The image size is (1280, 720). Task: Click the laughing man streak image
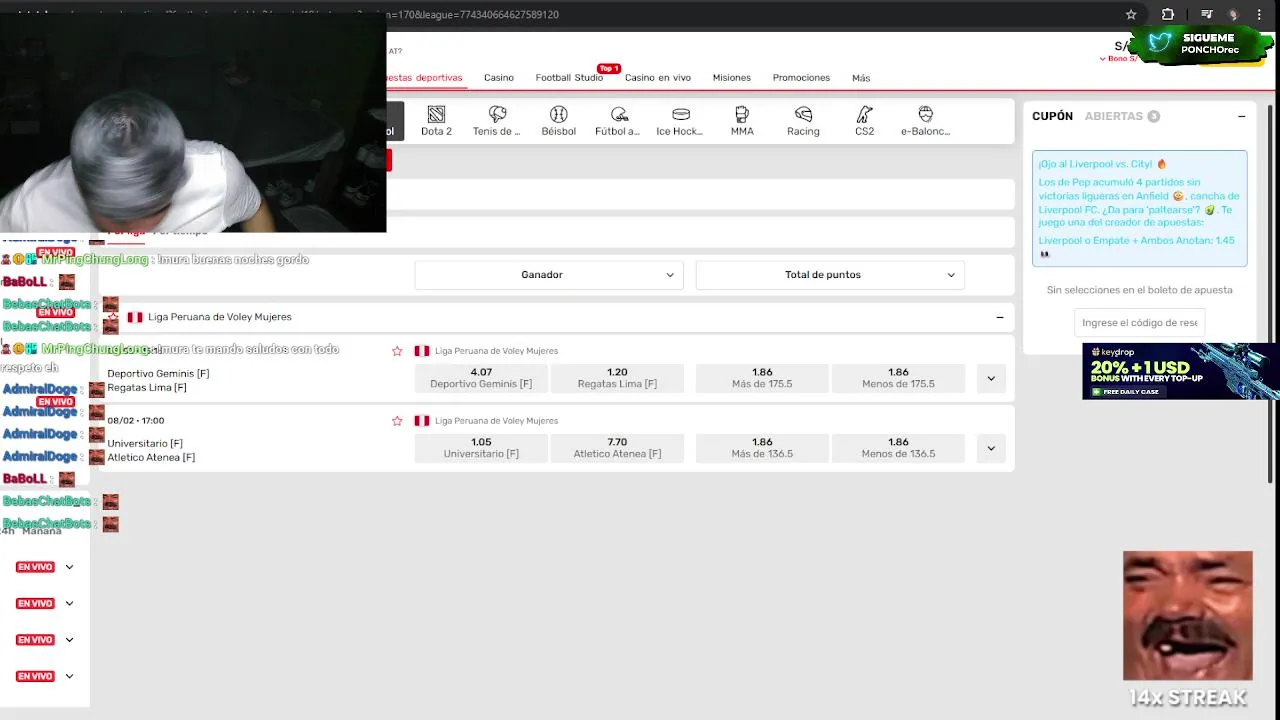coord(1187,616)
